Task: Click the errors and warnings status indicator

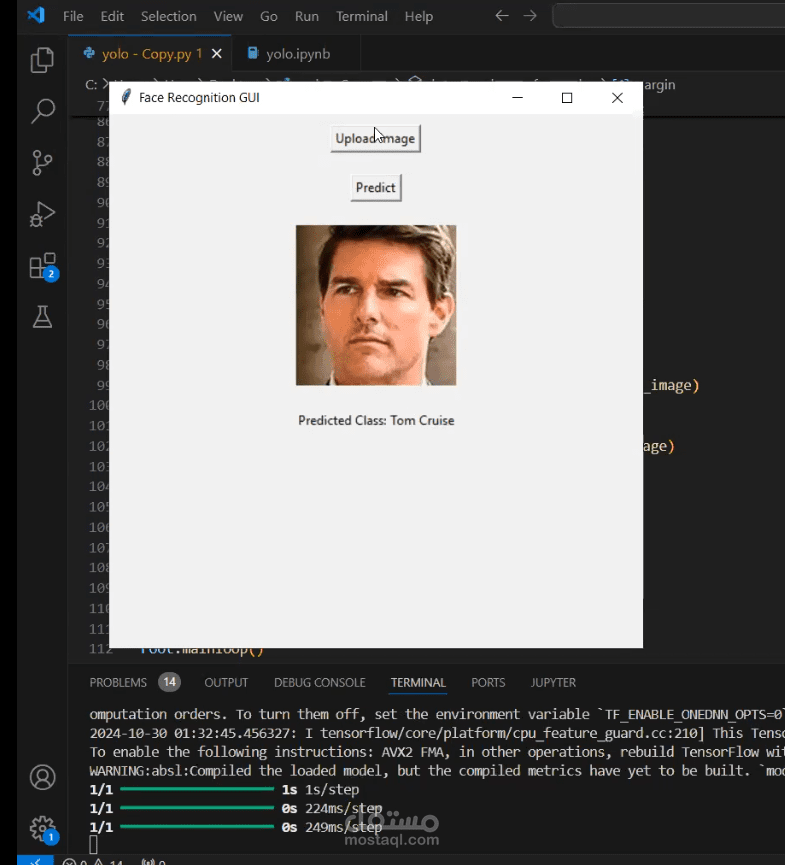Action: point(93,862)
